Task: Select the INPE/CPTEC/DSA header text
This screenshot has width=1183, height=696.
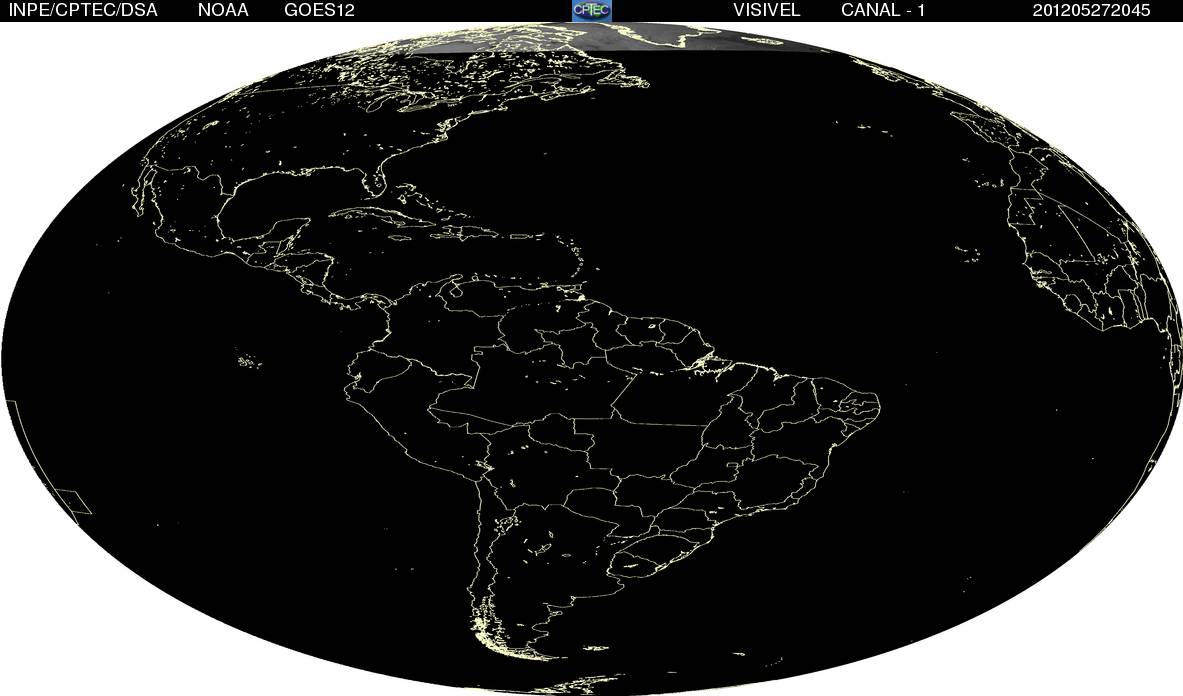Action: pyautogui.click(x=82, y=11)
